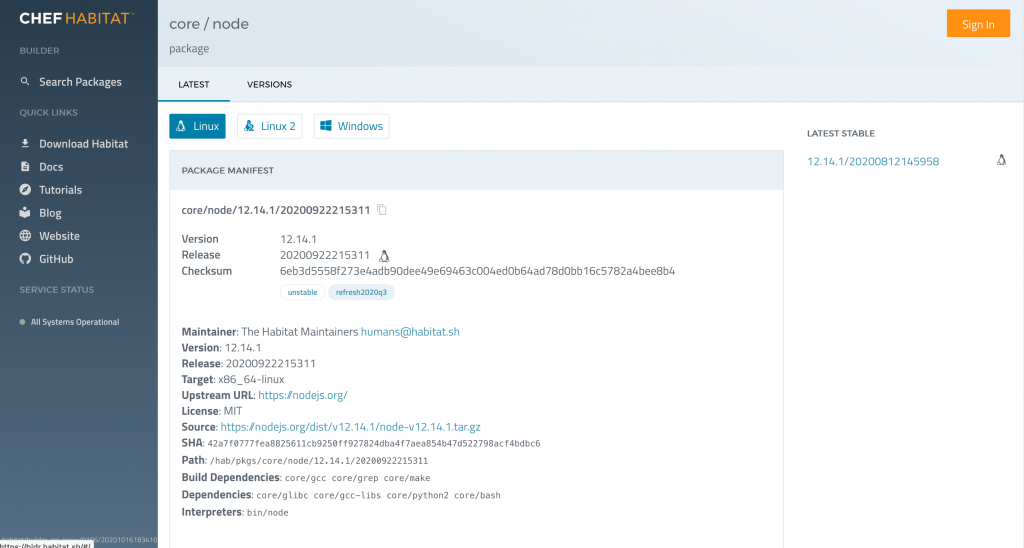
Task: Open the https://nodejs.org/ upstream URL
Action: point(303,395)
